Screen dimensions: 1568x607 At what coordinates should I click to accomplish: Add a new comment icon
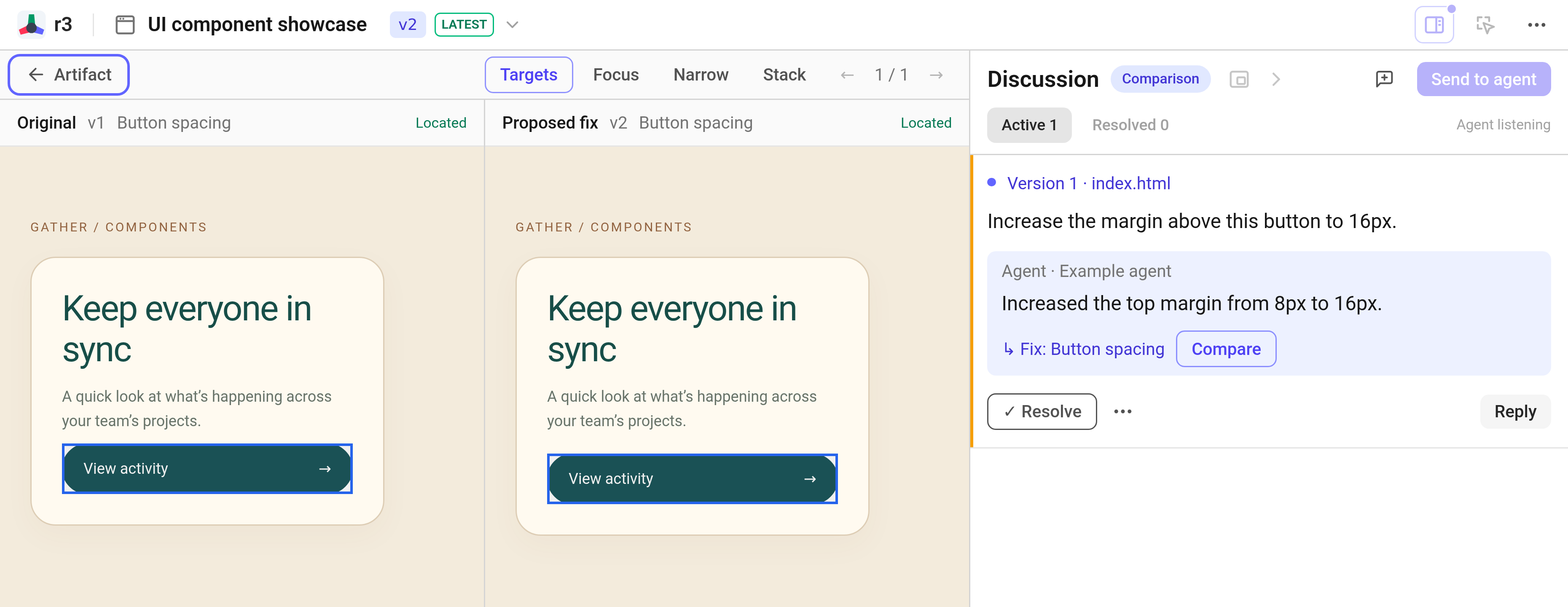click(x=1384, y=79)
